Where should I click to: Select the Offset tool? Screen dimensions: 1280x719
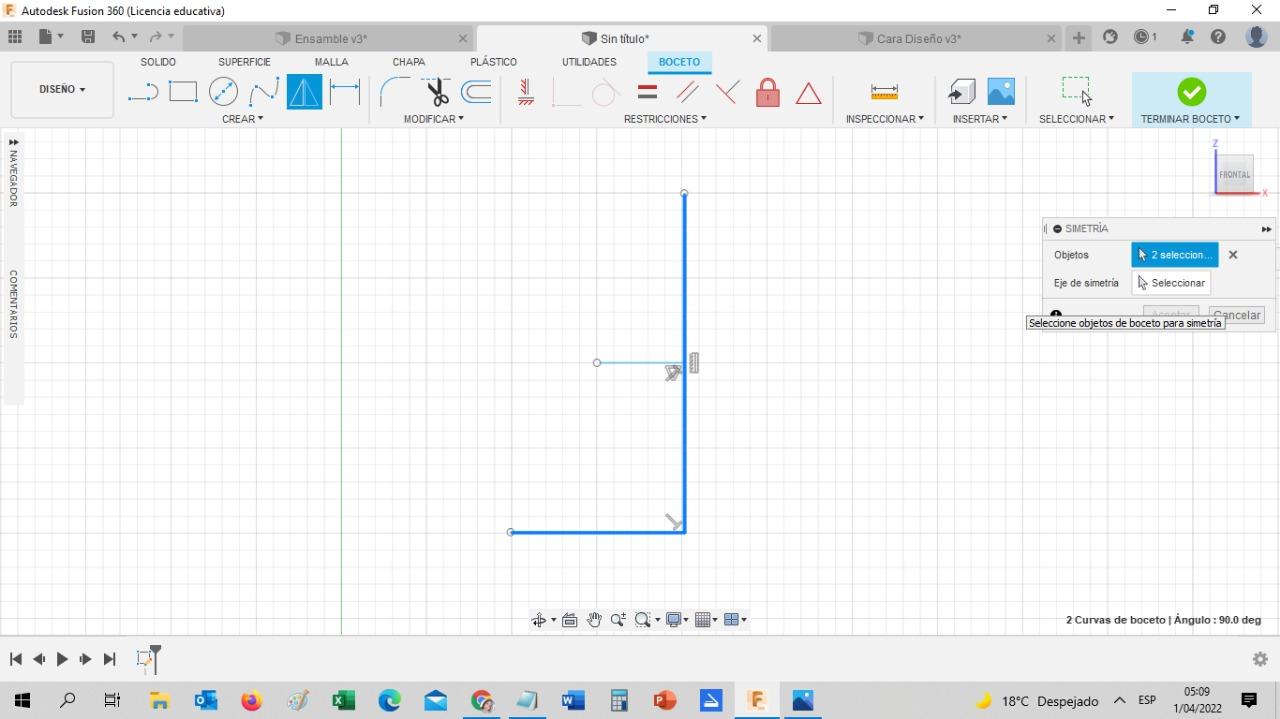(476, 92)
